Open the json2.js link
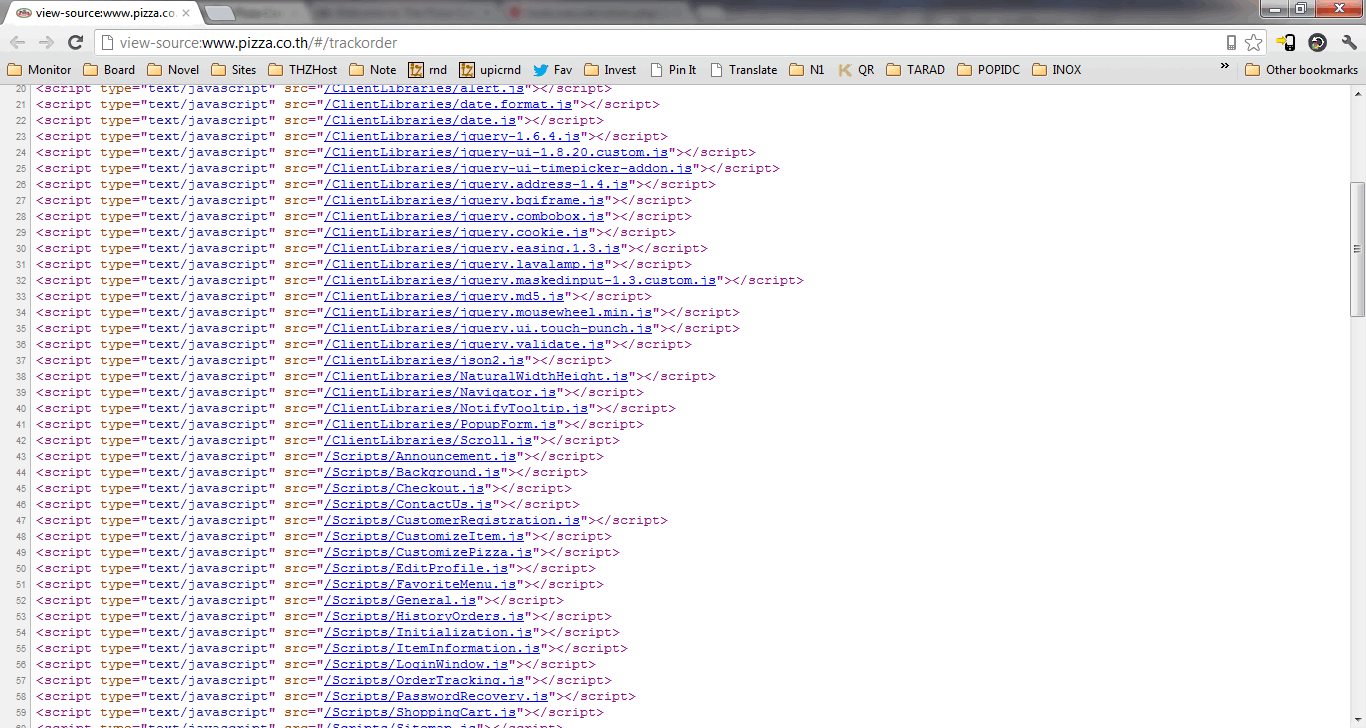Viewport: 1366px width, 728px height. point(425,360)
